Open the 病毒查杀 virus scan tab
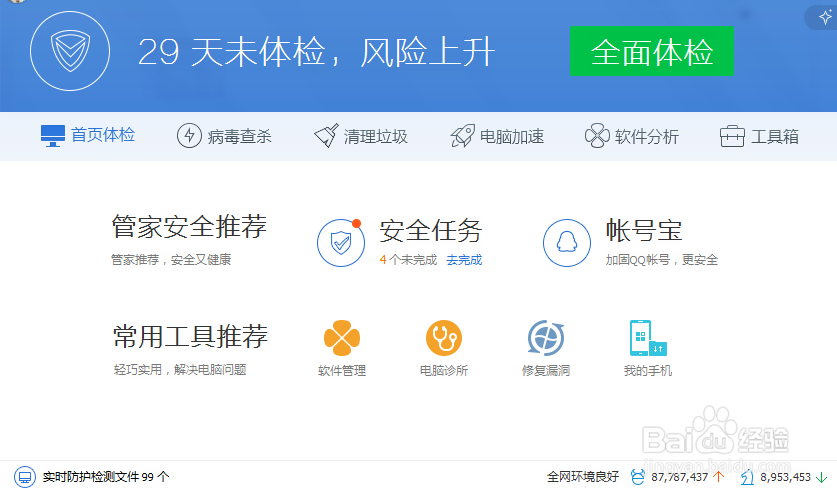 pyautogui.click(x=224, y=136)
